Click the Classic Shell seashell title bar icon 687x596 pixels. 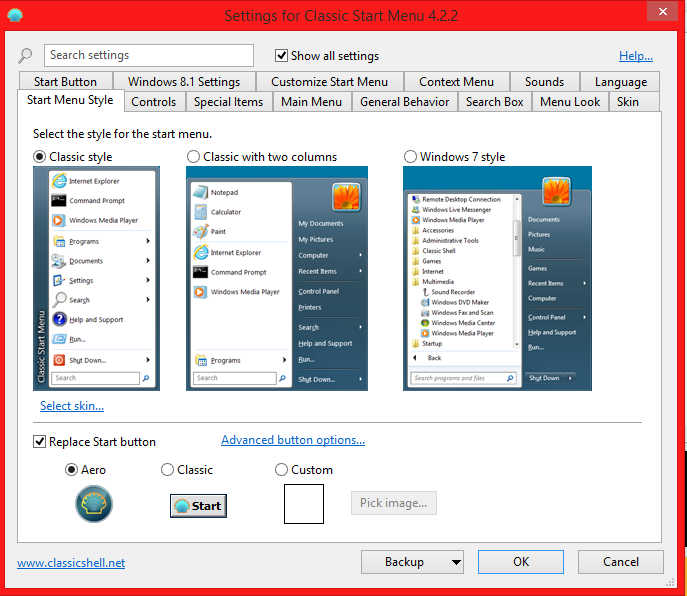(x=15, y=15)
